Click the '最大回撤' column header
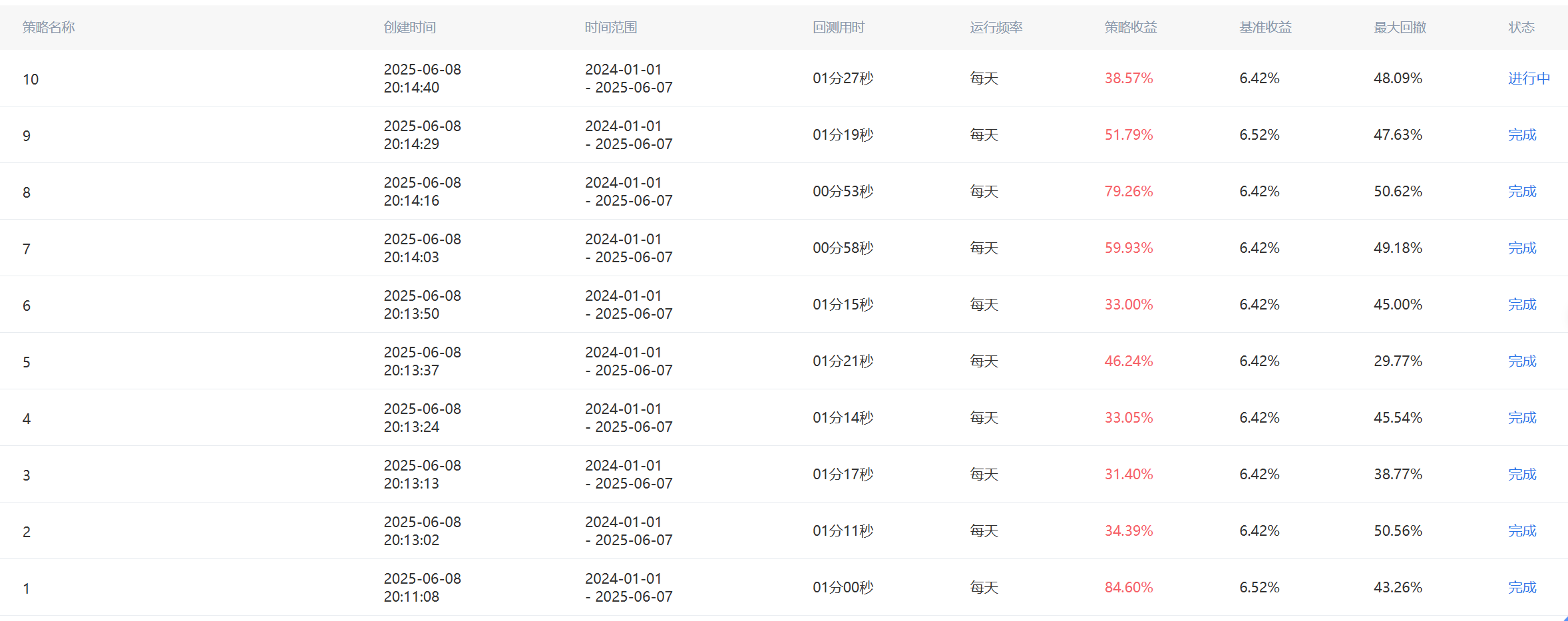1568x621 pixels. click(1400, 27)
